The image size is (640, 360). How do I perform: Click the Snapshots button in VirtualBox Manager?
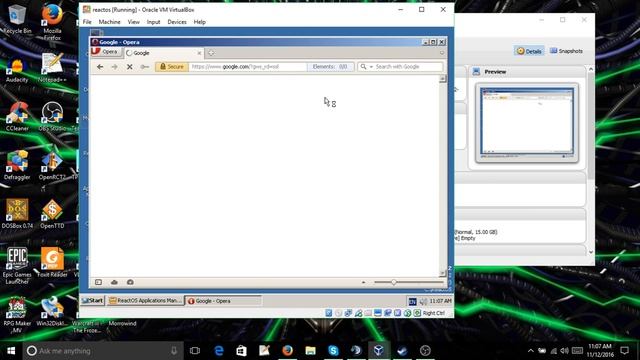(566, 51)
